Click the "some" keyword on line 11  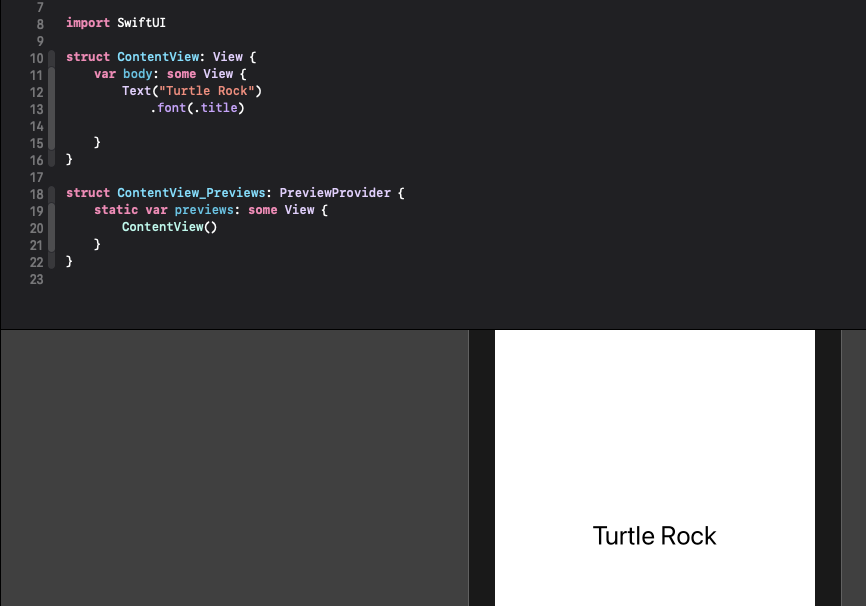point(181,74)
